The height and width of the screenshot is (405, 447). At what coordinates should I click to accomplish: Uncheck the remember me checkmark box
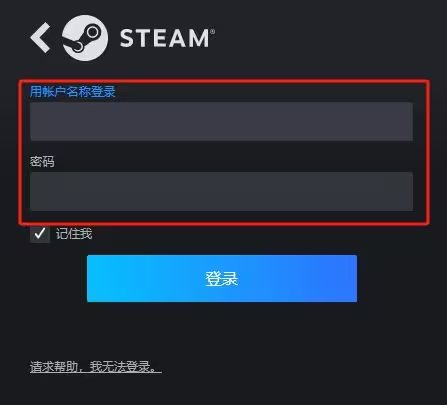[x=40, y=233]
